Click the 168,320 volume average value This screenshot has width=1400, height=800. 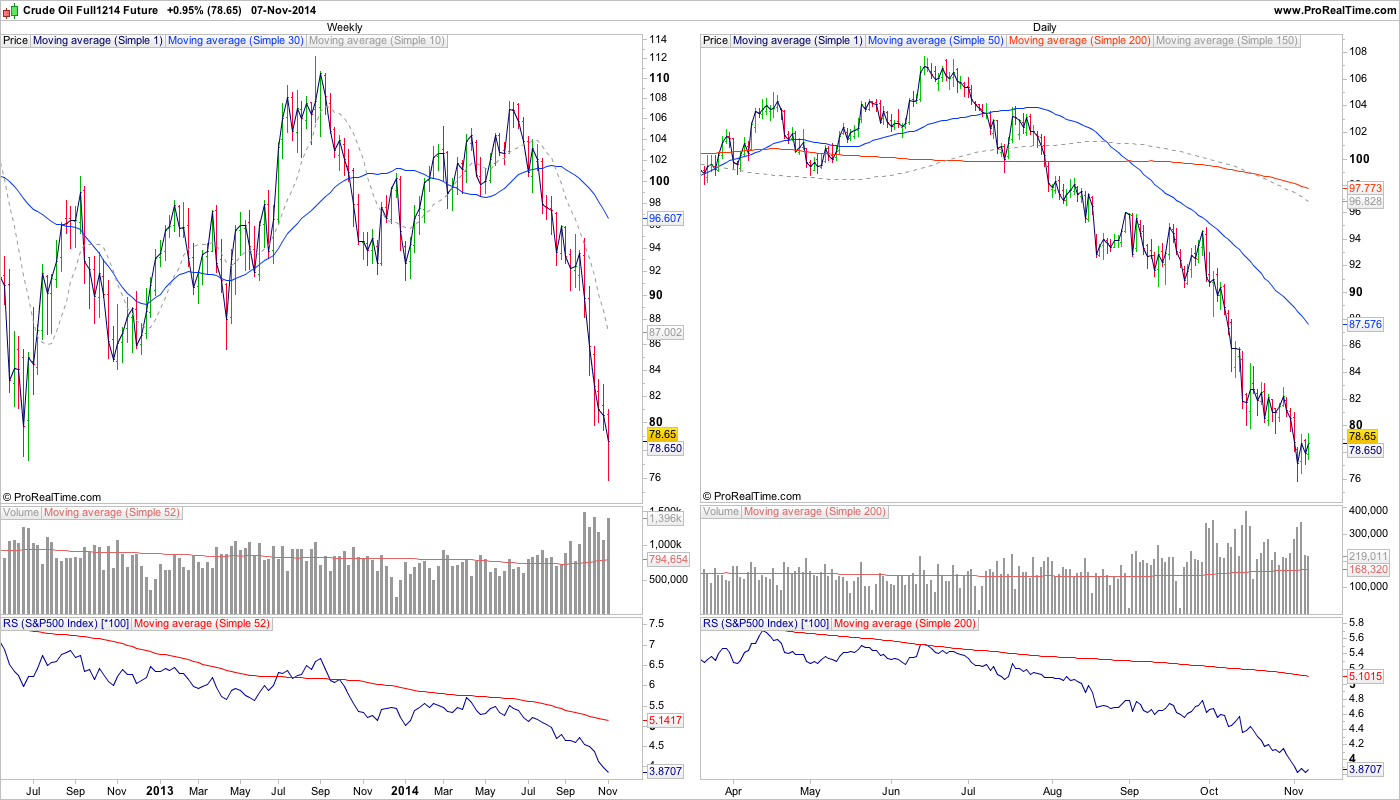point(1367,569)
